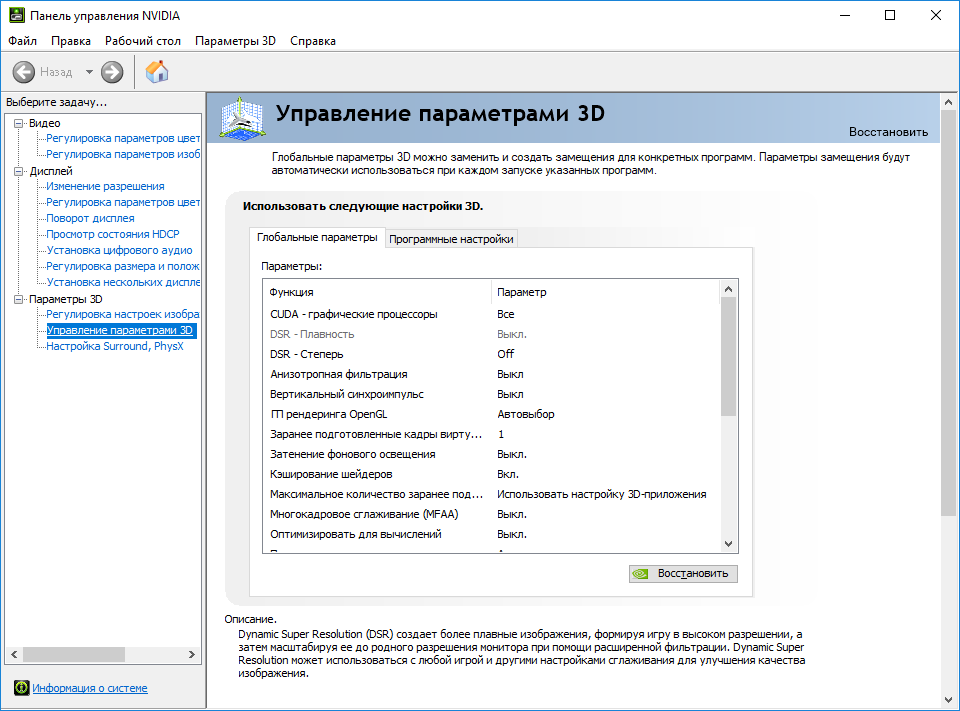The image size is (960, 711).
Task: Open the Правка menu
Action: [71, 41]
